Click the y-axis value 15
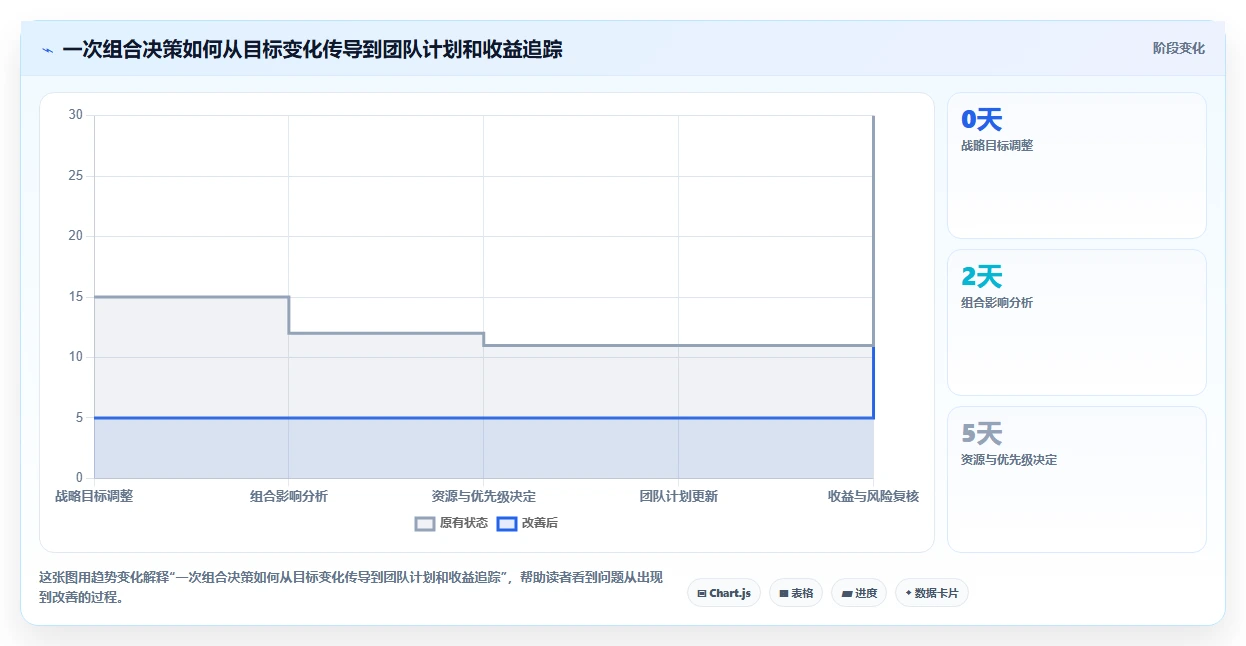Viewport: 1246px width, 646px height. tap(76, 297)
